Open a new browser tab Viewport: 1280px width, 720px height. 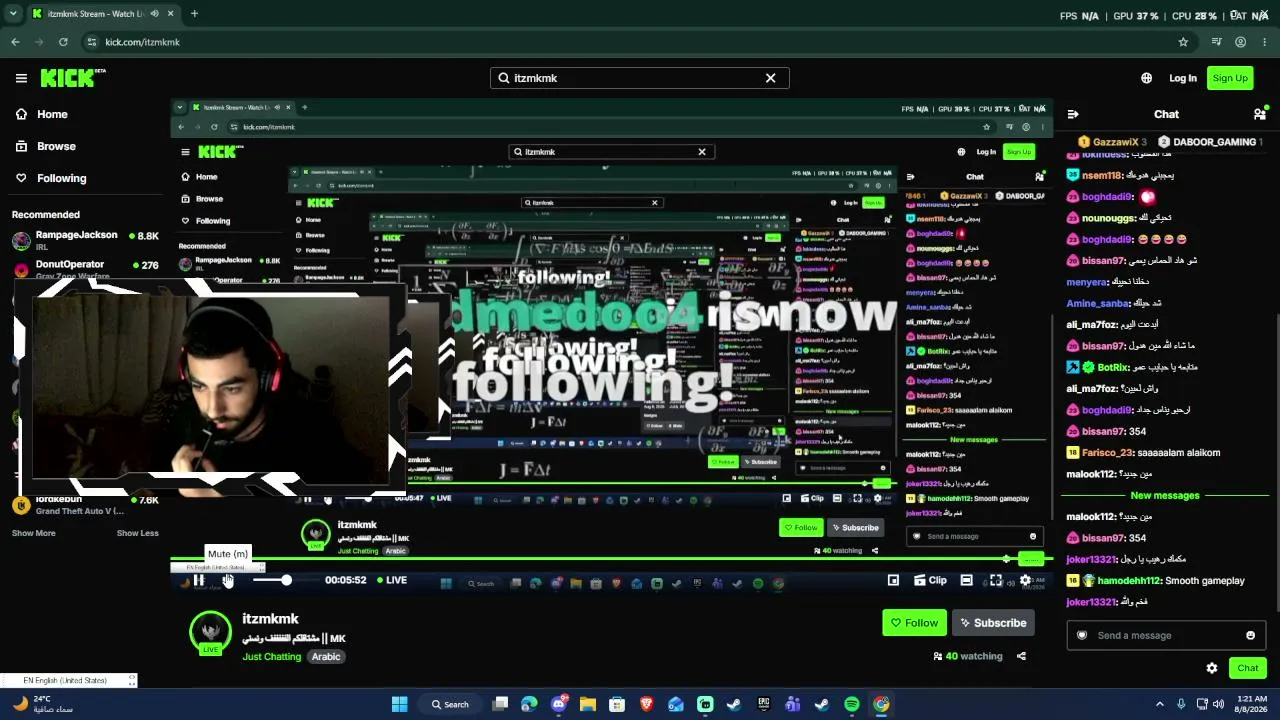coord(194,14)
